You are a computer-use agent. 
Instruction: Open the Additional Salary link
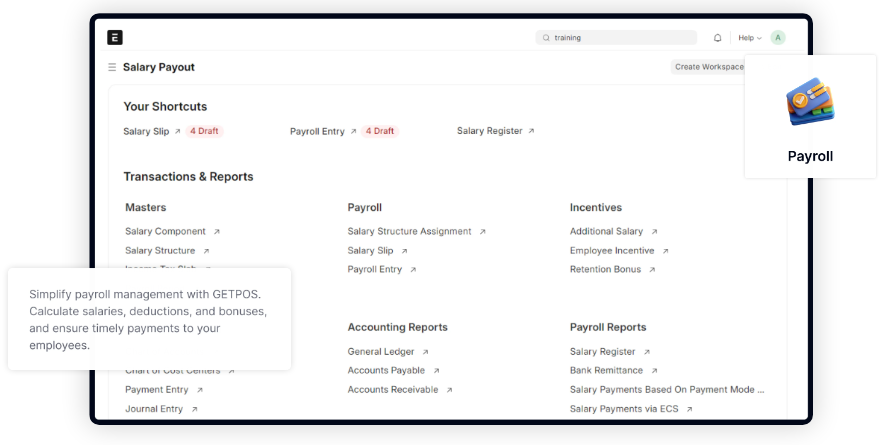point(606,231)
